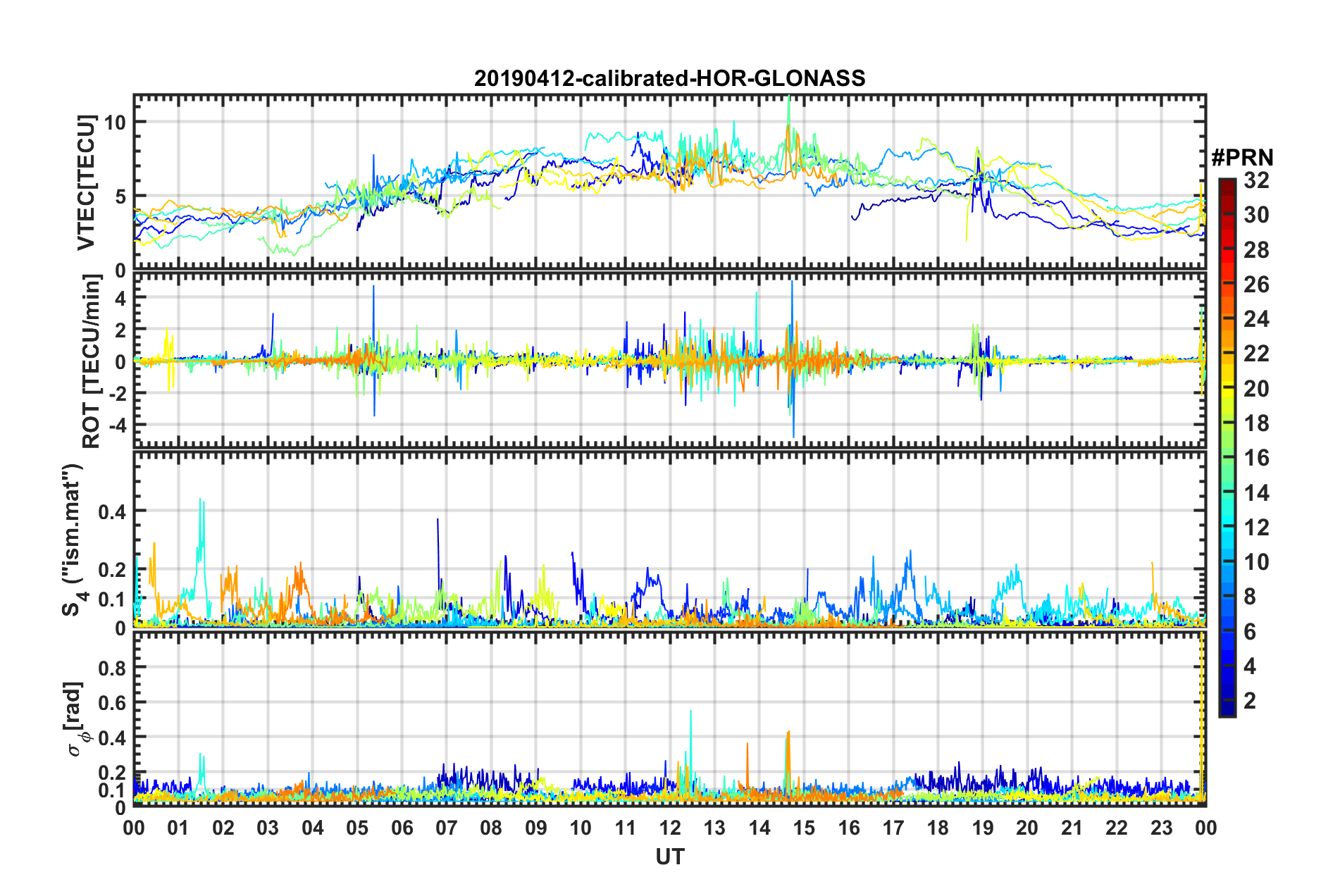Select the VTEC[TECU] y-axis label
The height and width of the screenshot is (896, 1340).
tap(86, 183)
